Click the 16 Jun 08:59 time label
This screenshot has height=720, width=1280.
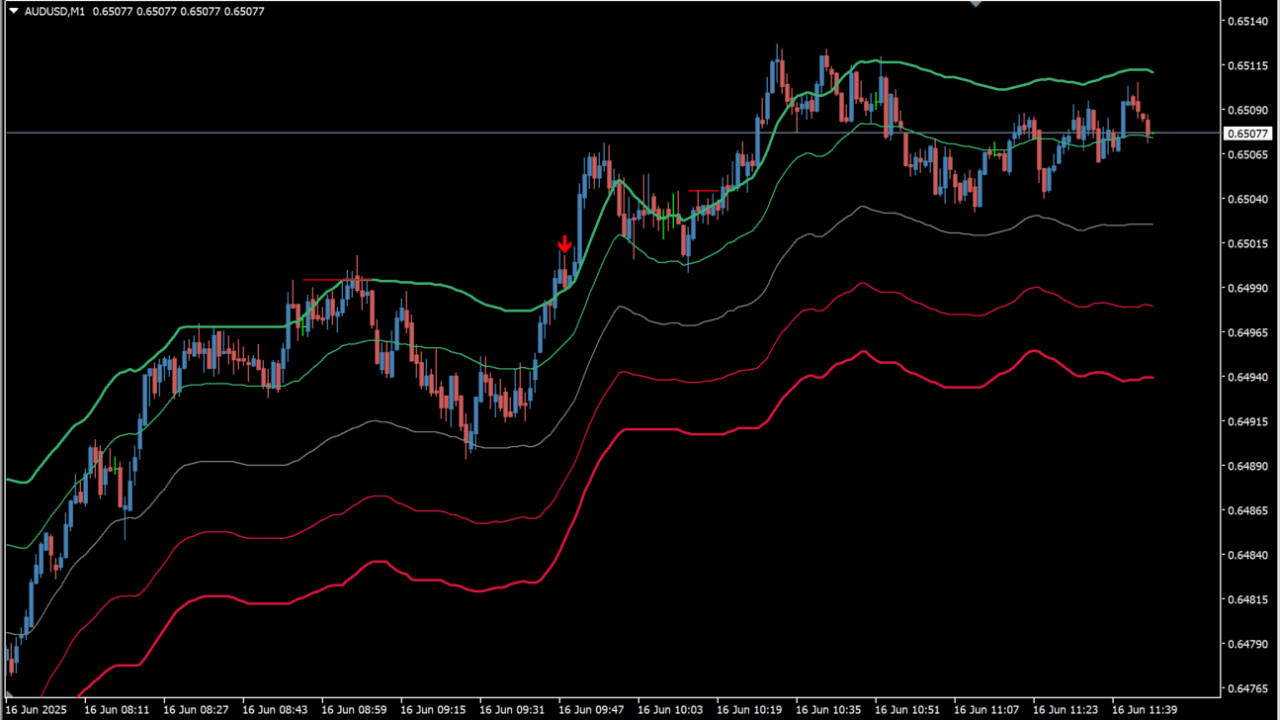[354, 709]
